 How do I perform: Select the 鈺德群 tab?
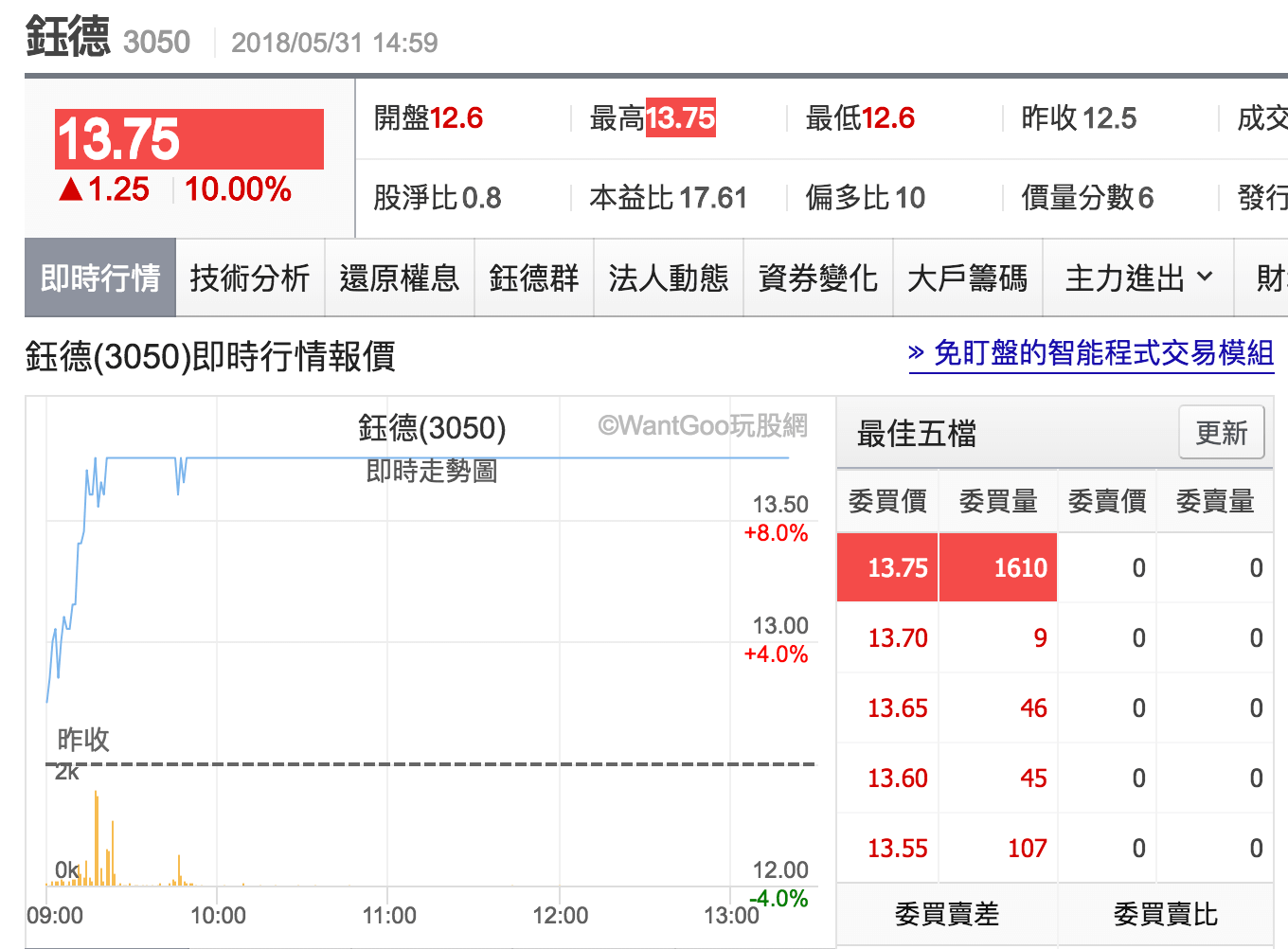pos(533,278)
